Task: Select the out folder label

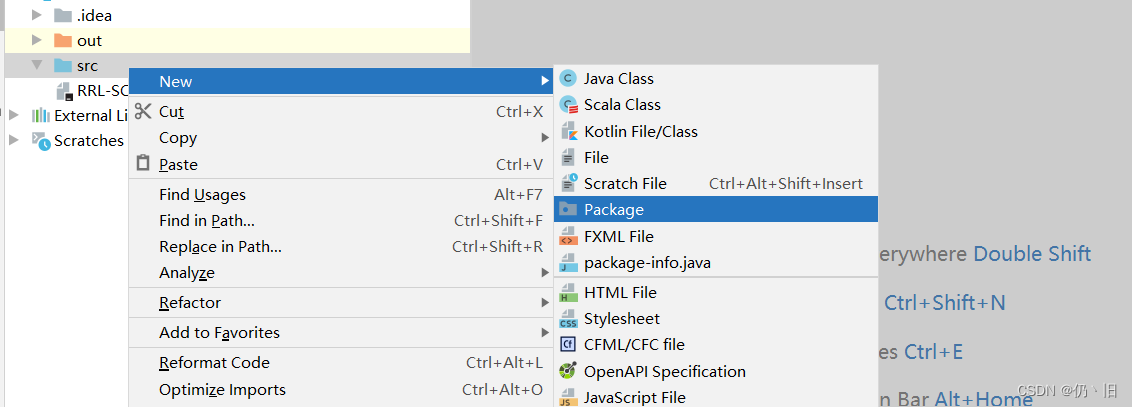Action: (90, 40)
